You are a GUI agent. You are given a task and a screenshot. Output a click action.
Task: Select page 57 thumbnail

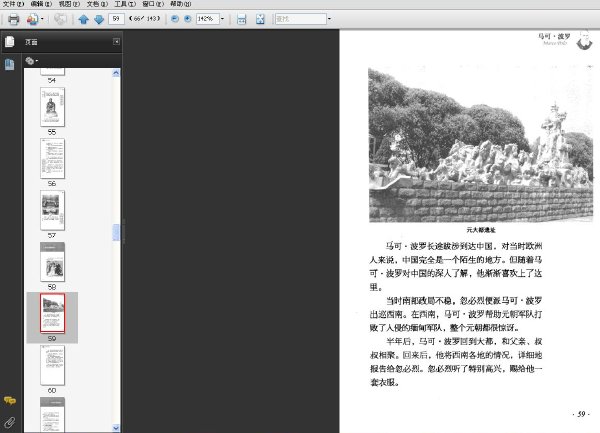[52, 210]
